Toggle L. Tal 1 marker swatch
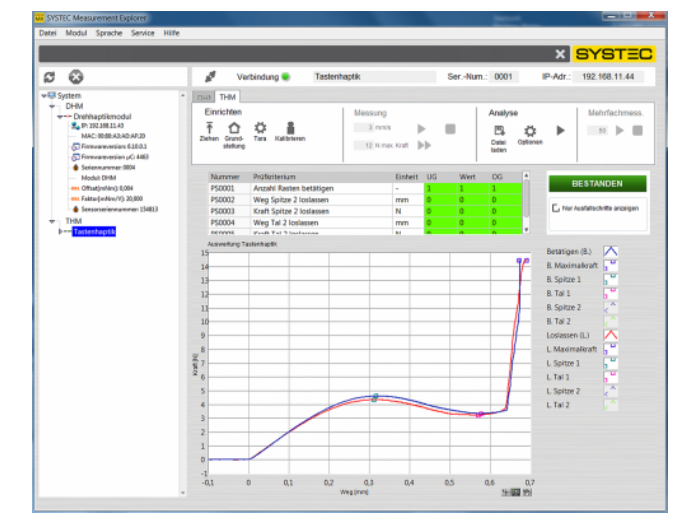This screenshot has width=700, height=525. pyautogui.click(x=610, y=377)
